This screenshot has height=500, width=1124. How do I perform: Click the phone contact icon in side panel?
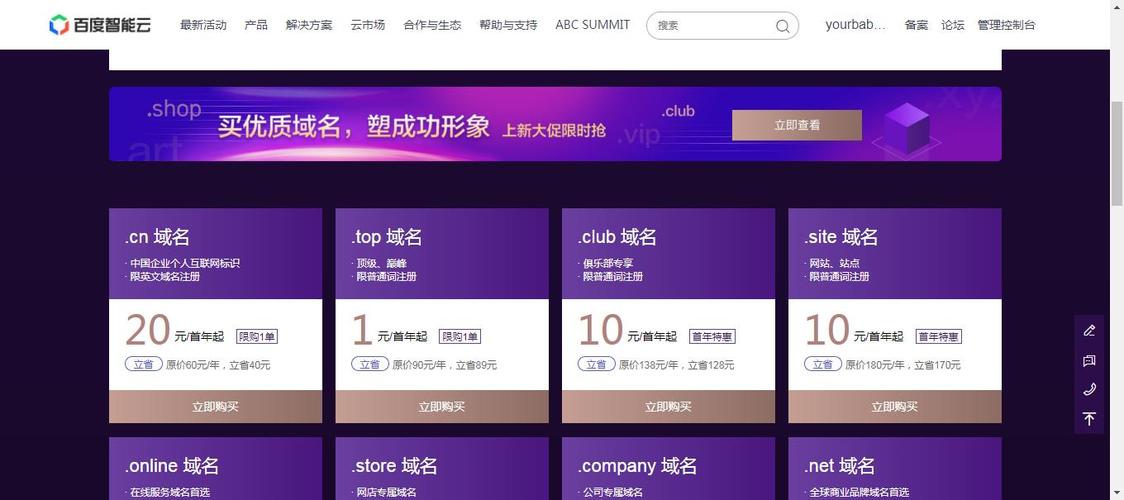click(1089, 390)
